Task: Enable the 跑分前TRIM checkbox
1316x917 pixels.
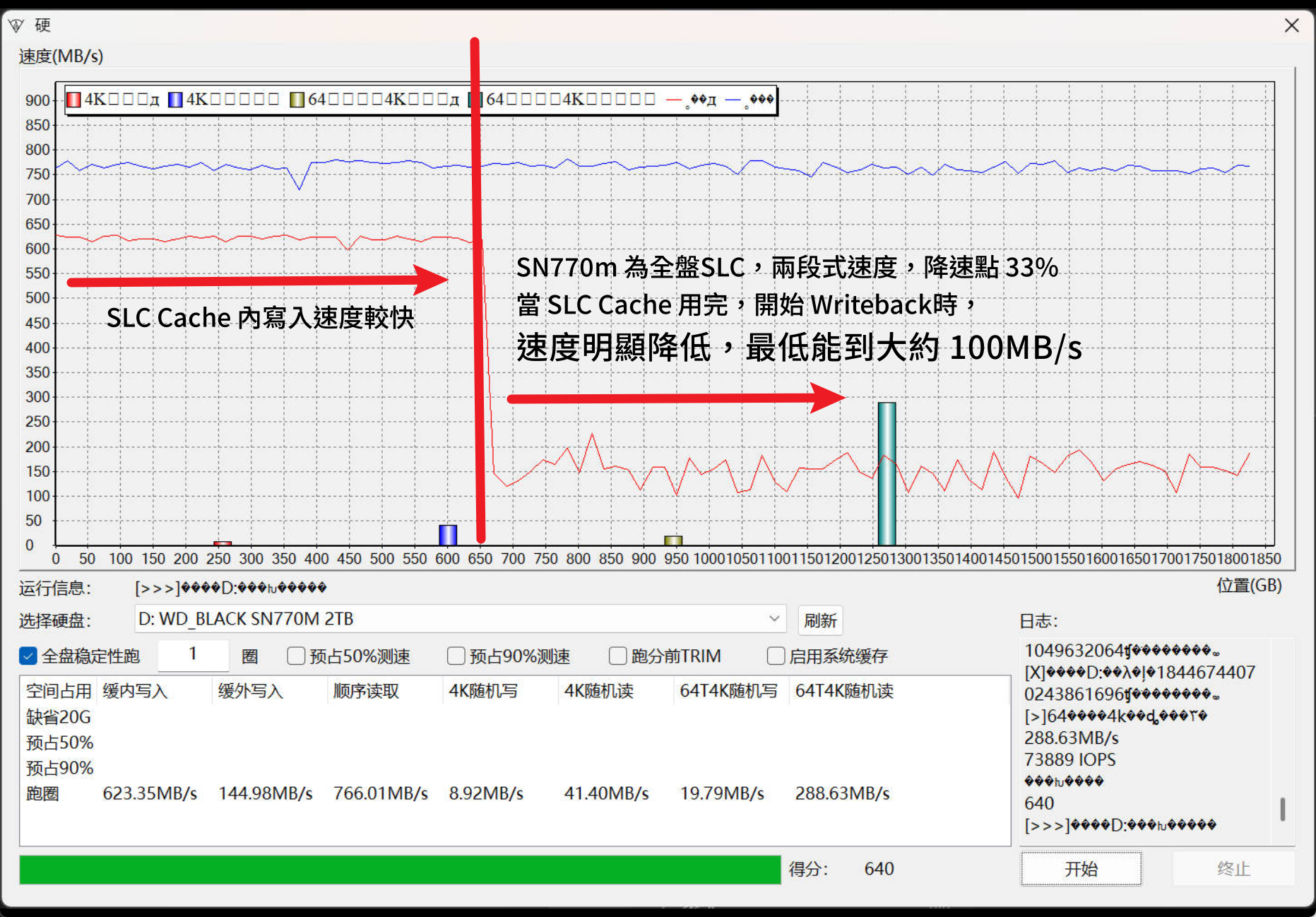Action: pos(618,656)
